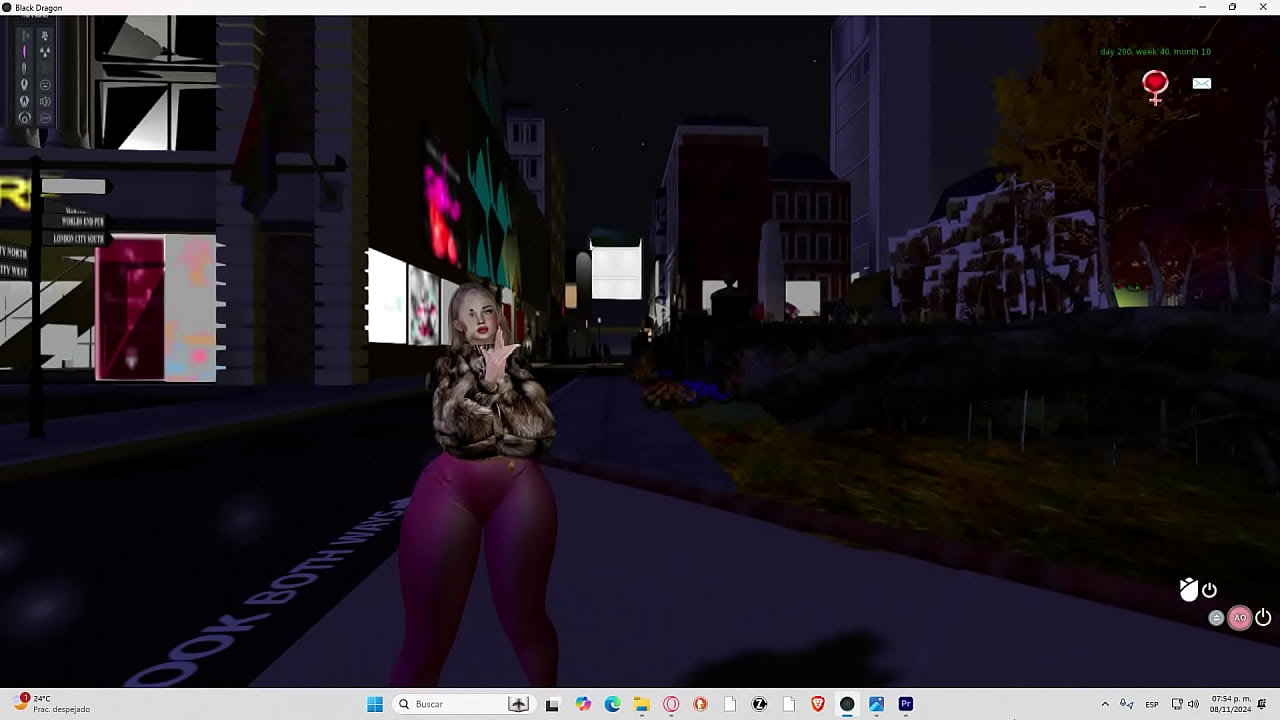Toggle the power icon beside the AO button

pyautogui.click(x=1263, y=618)
